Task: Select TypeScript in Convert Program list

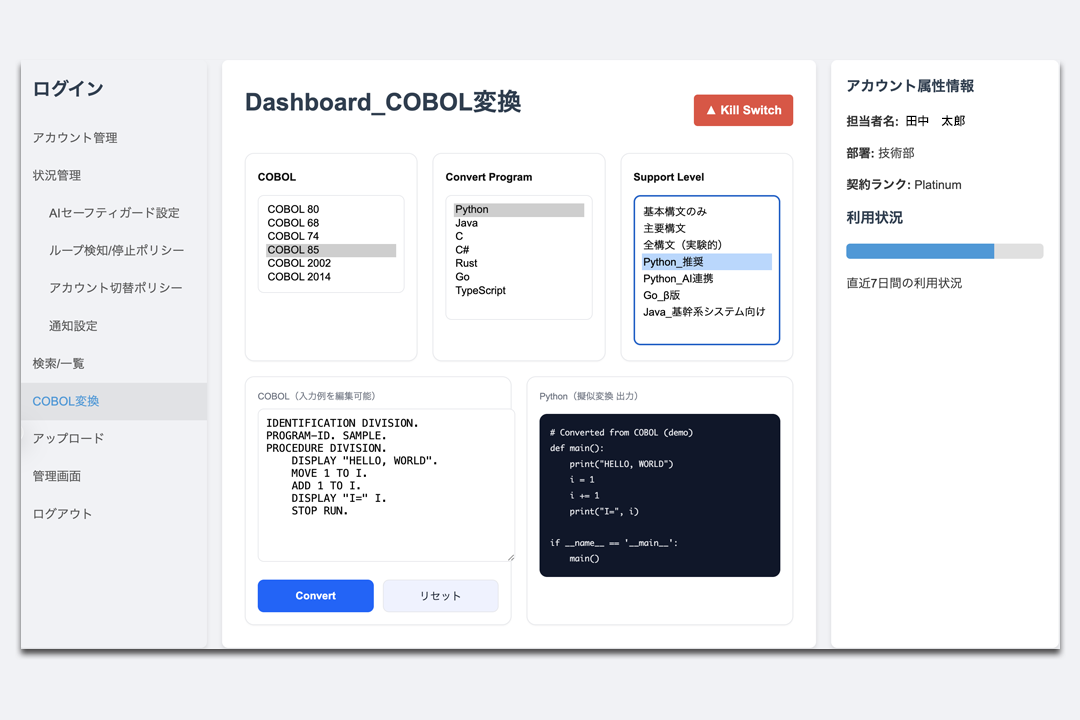Action: pos(519,291)
